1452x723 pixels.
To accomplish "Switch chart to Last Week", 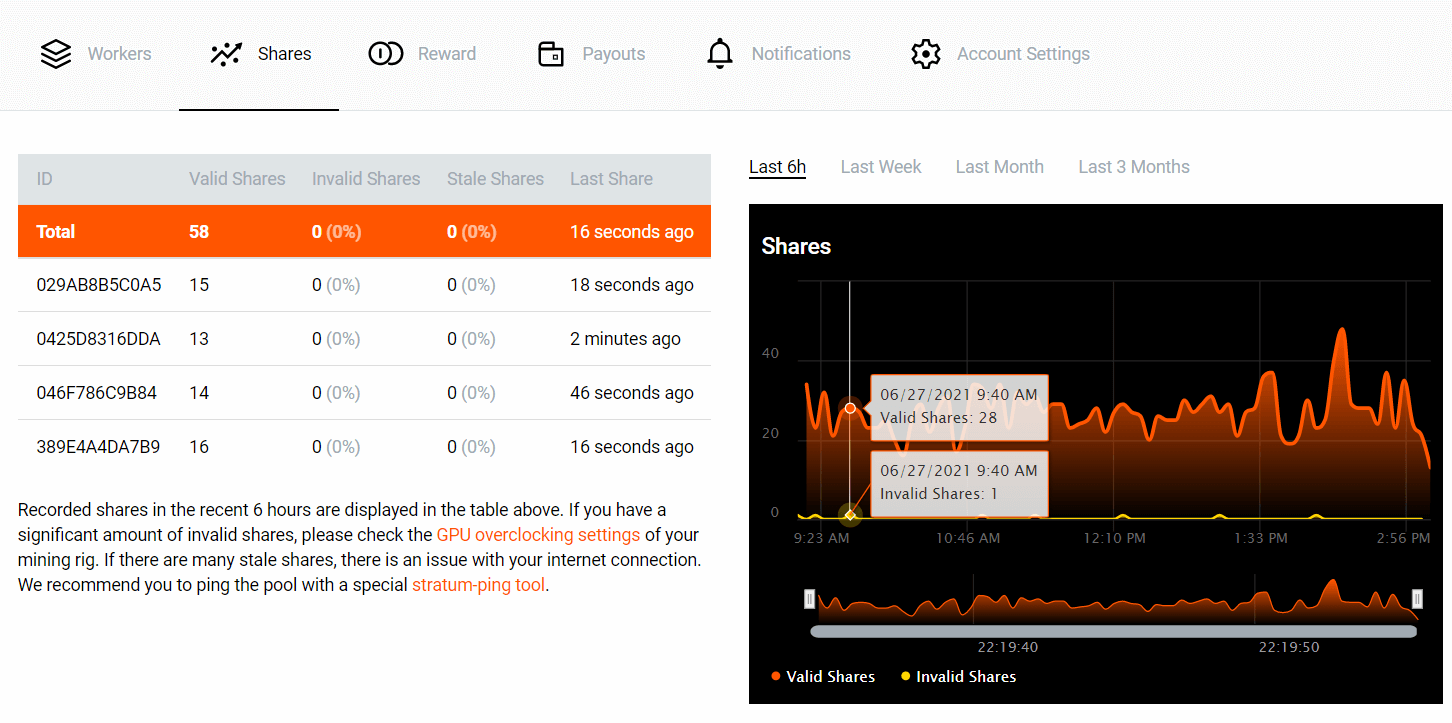I will click(x=880, y=167).
